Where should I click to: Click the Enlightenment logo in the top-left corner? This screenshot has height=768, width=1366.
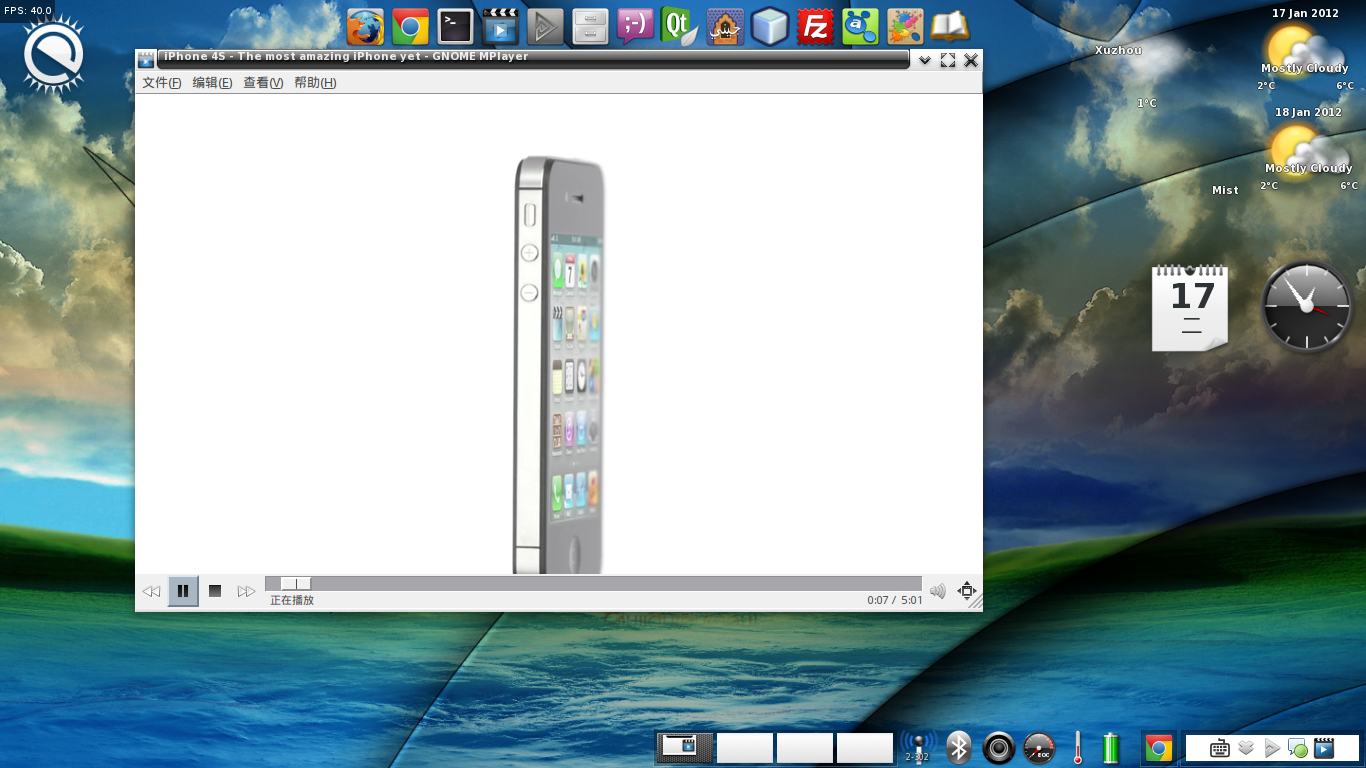(54, 56)
